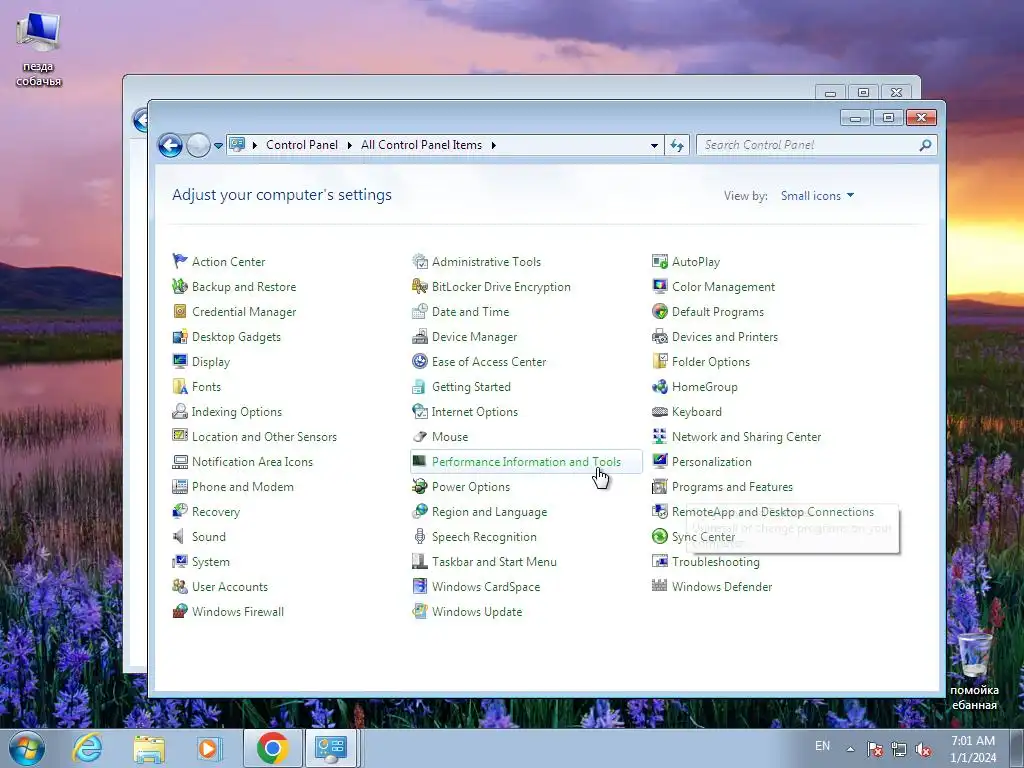Click the Internet Options icon
1024x768 pixels.
click(x=420, y=411)
